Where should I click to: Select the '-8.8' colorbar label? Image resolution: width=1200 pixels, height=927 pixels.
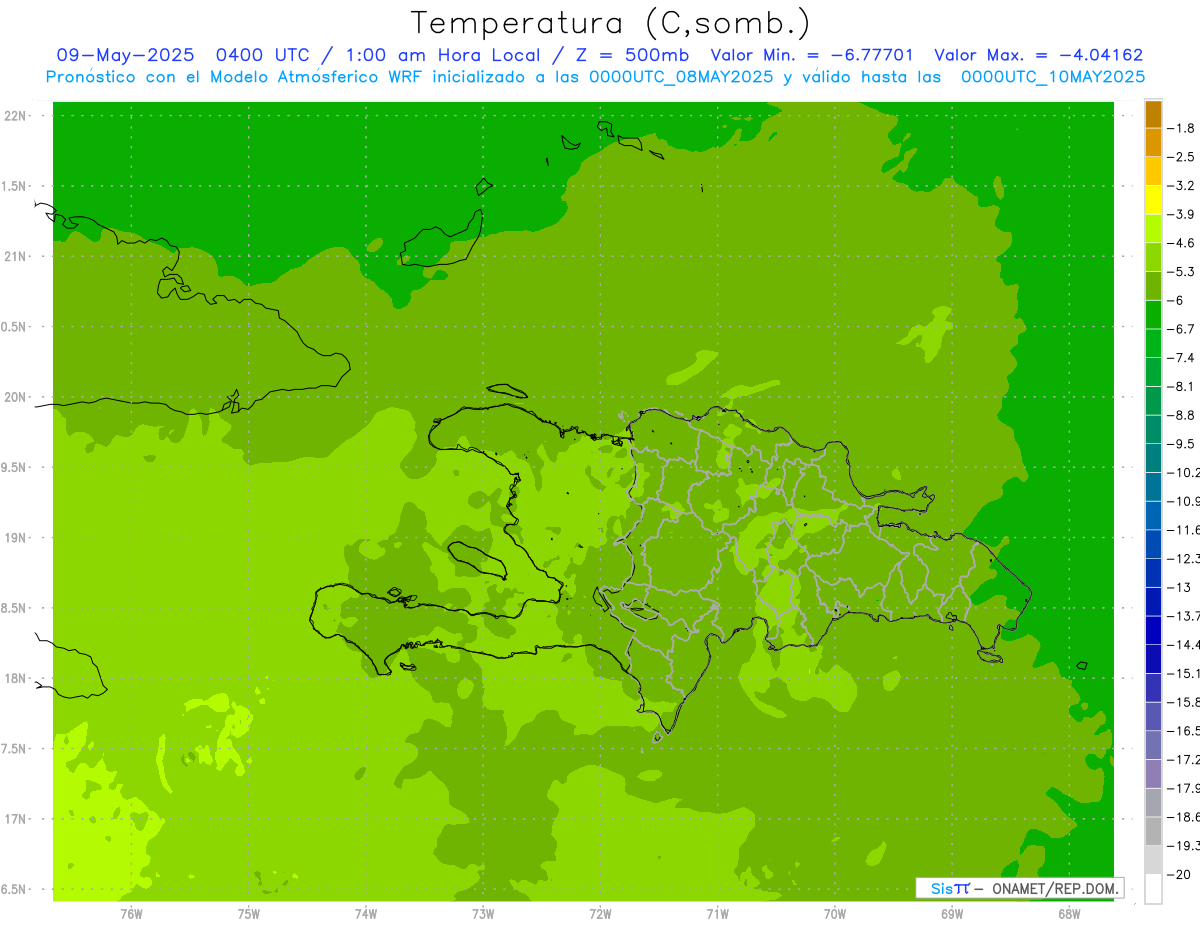tap(1183, 415)
